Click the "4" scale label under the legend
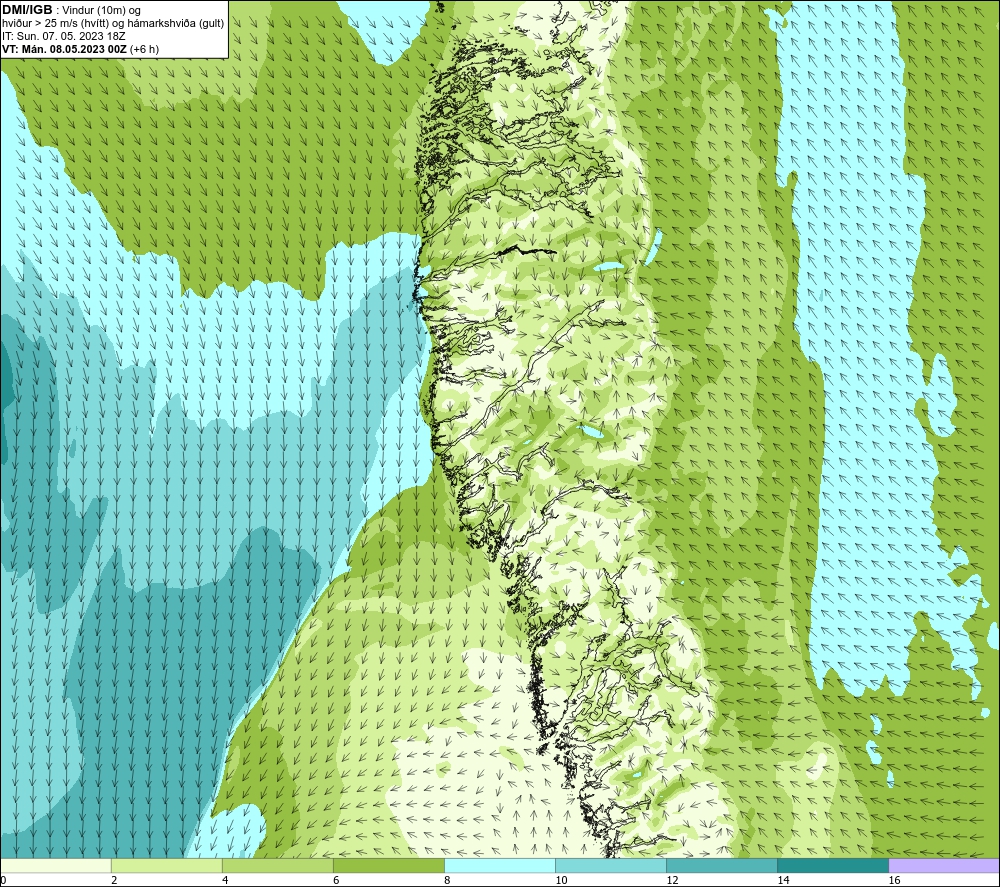Screen dimensions: 1000x887 (x=225, y=880)
